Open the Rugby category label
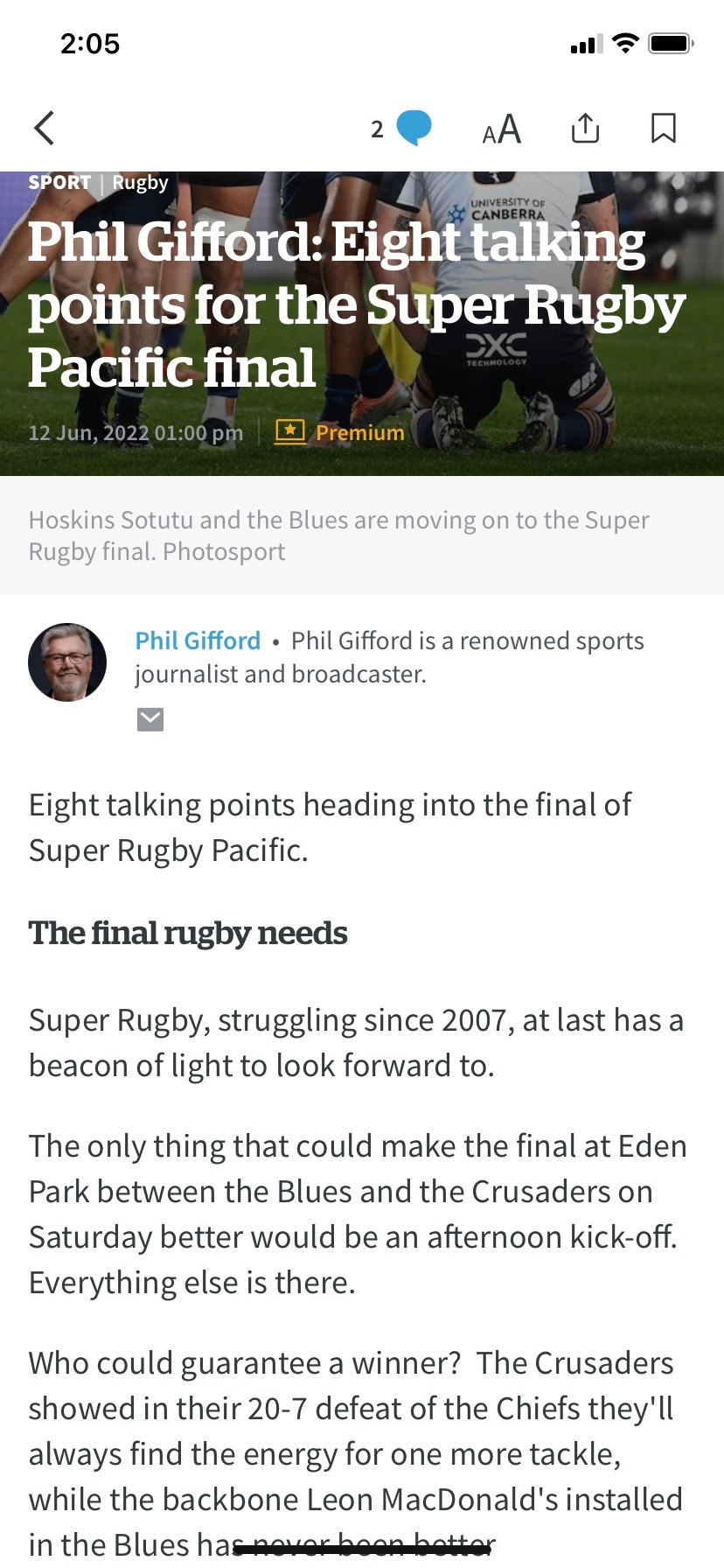724x1568 pixels. (x=140, y=183)
